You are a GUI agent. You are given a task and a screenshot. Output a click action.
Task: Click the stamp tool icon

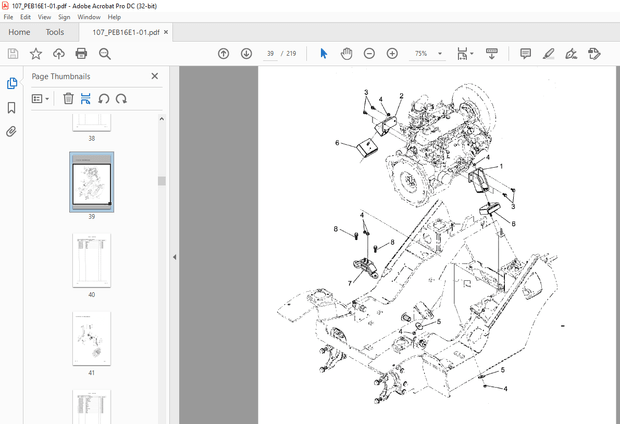(594, 53)
